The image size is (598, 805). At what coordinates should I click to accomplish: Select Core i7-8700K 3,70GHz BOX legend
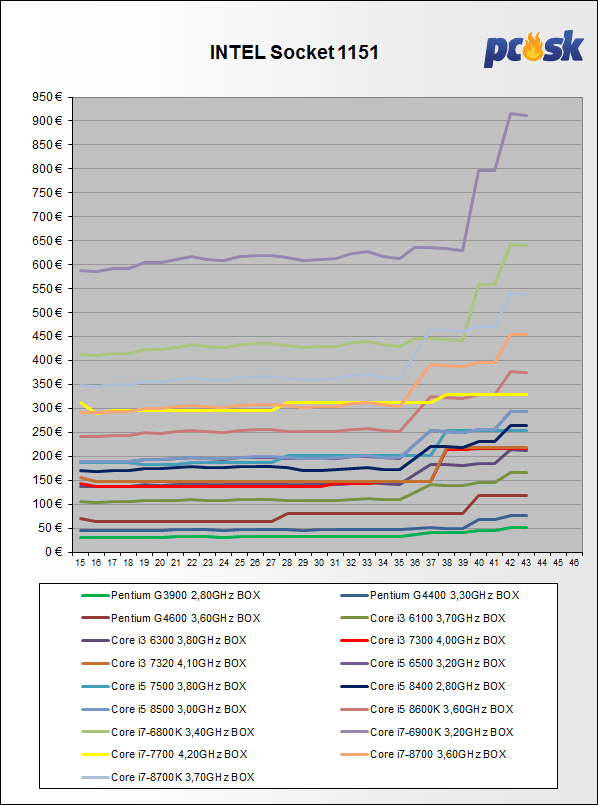pos(168,777)
